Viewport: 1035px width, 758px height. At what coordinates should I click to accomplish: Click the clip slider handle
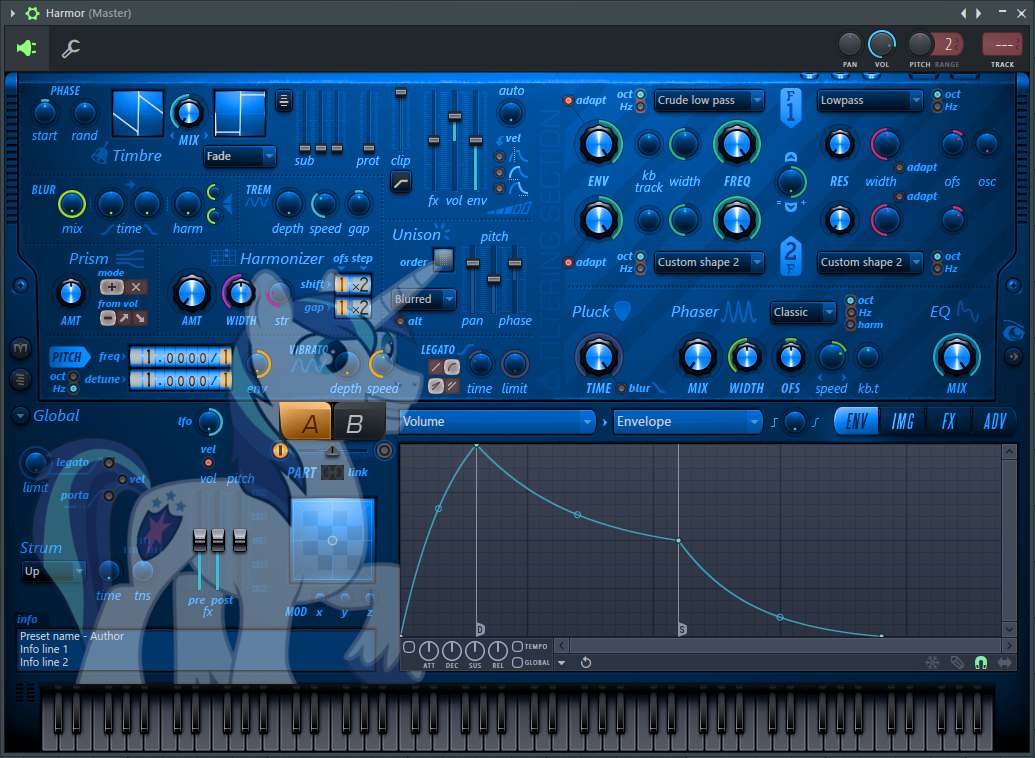point(401,93)
